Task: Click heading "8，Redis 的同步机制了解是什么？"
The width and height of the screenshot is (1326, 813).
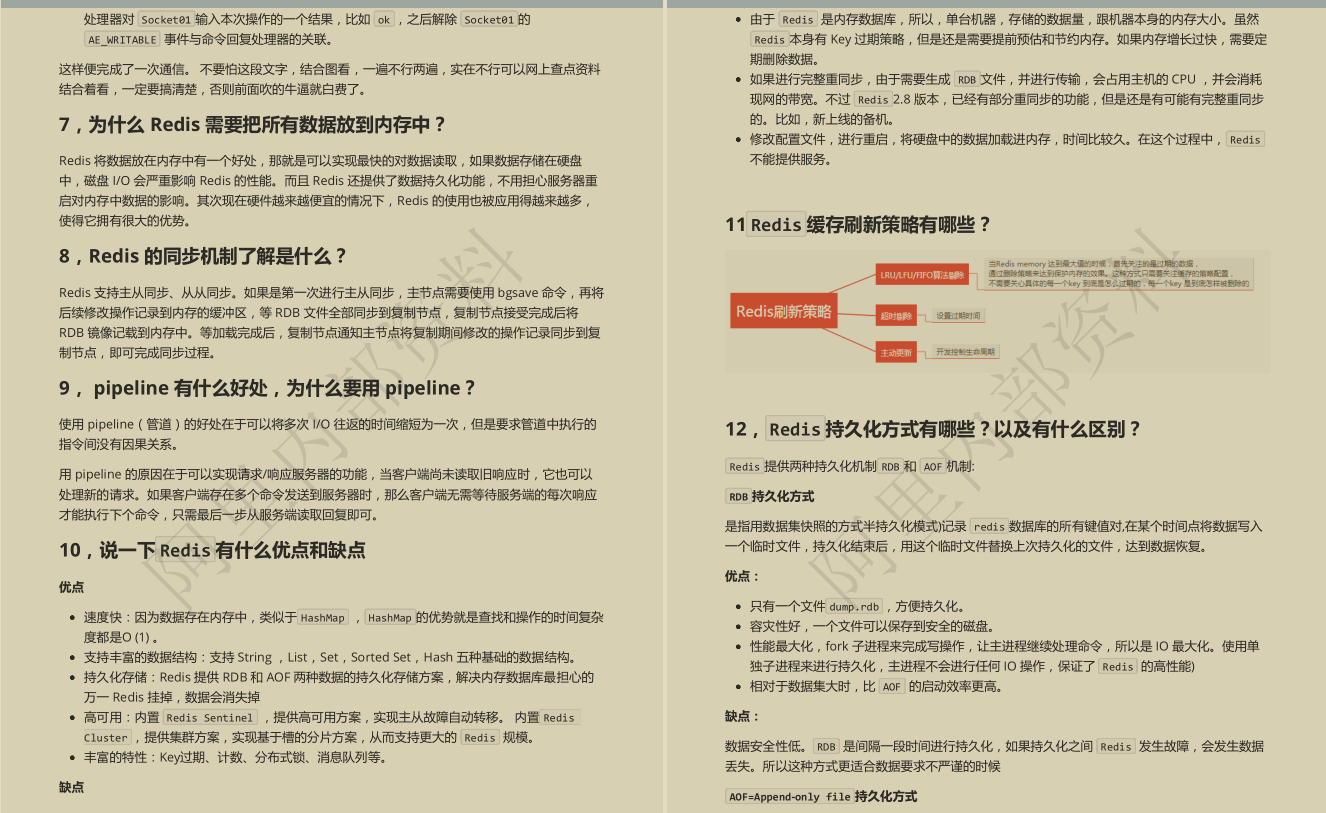Action: 203,256
